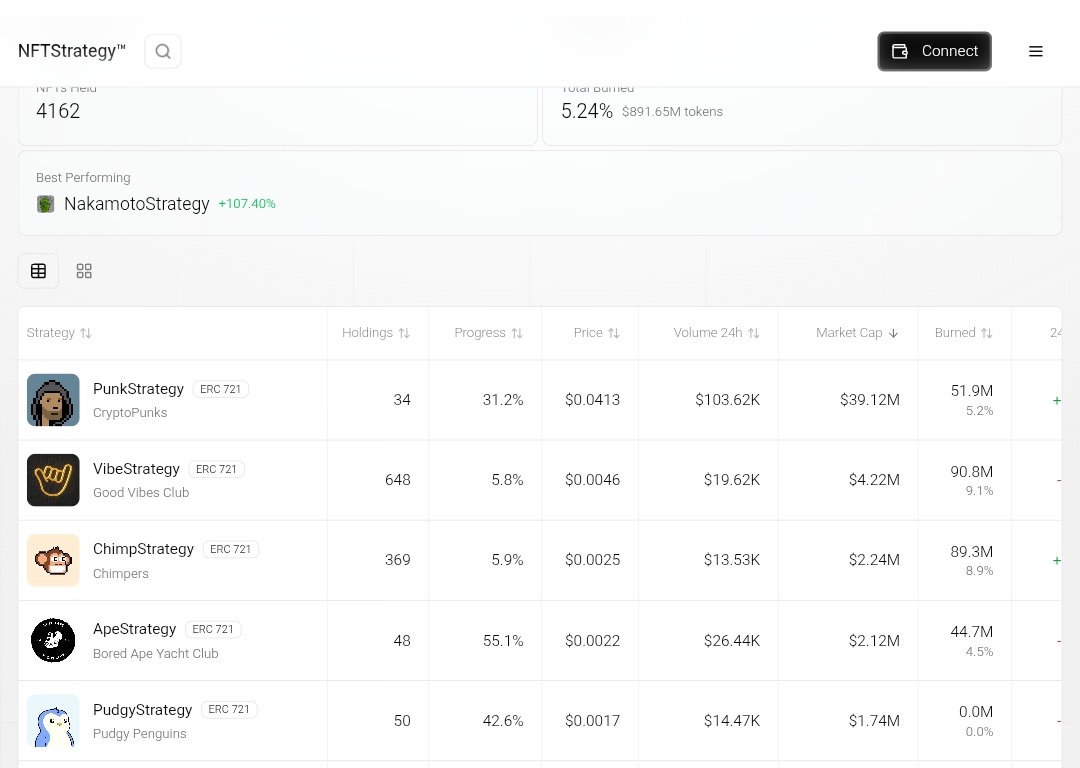
Task: Open the hamburger menu
Action: tap(1035, 52)
